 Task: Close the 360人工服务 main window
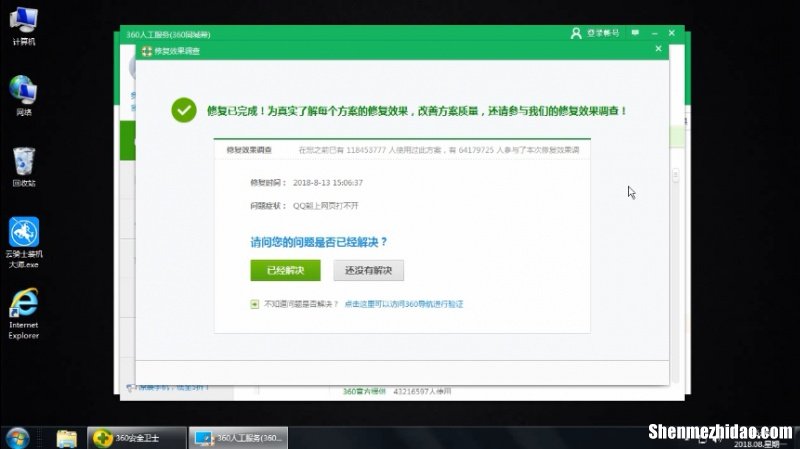coord(672,33)
